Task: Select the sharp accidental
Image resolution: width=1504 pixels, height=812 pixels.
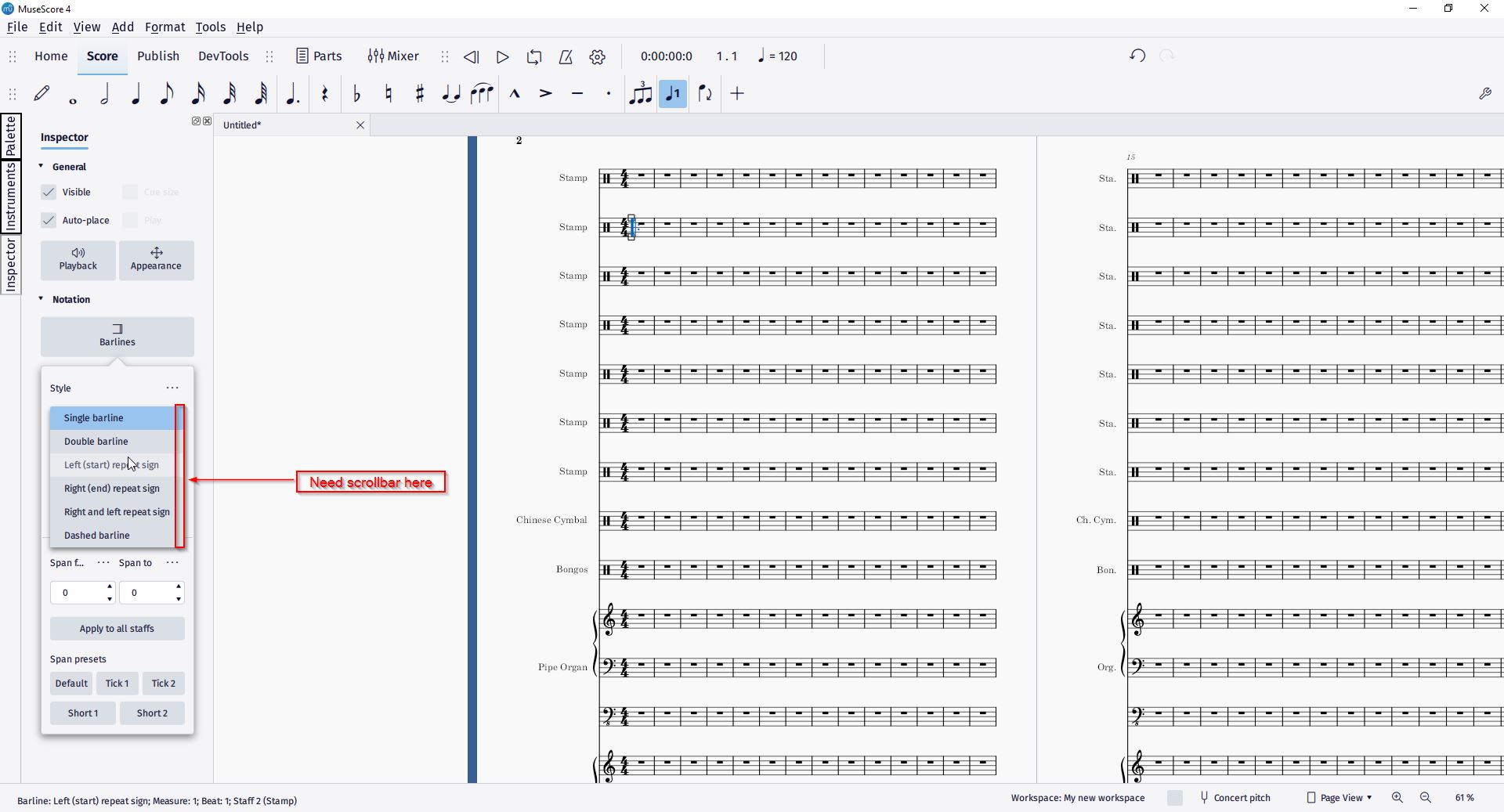Action: coord(420,94)
